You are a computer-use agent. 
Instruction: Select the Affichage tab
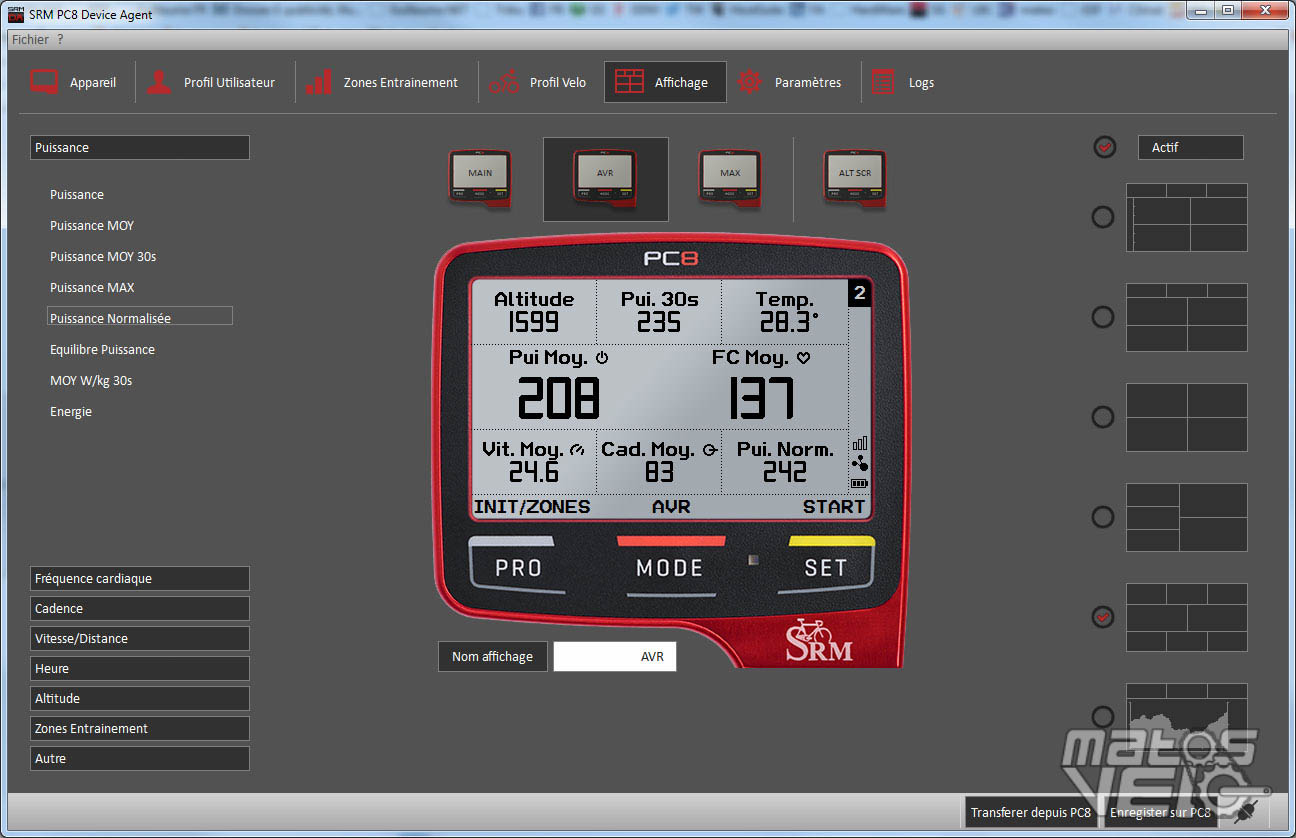665,82
